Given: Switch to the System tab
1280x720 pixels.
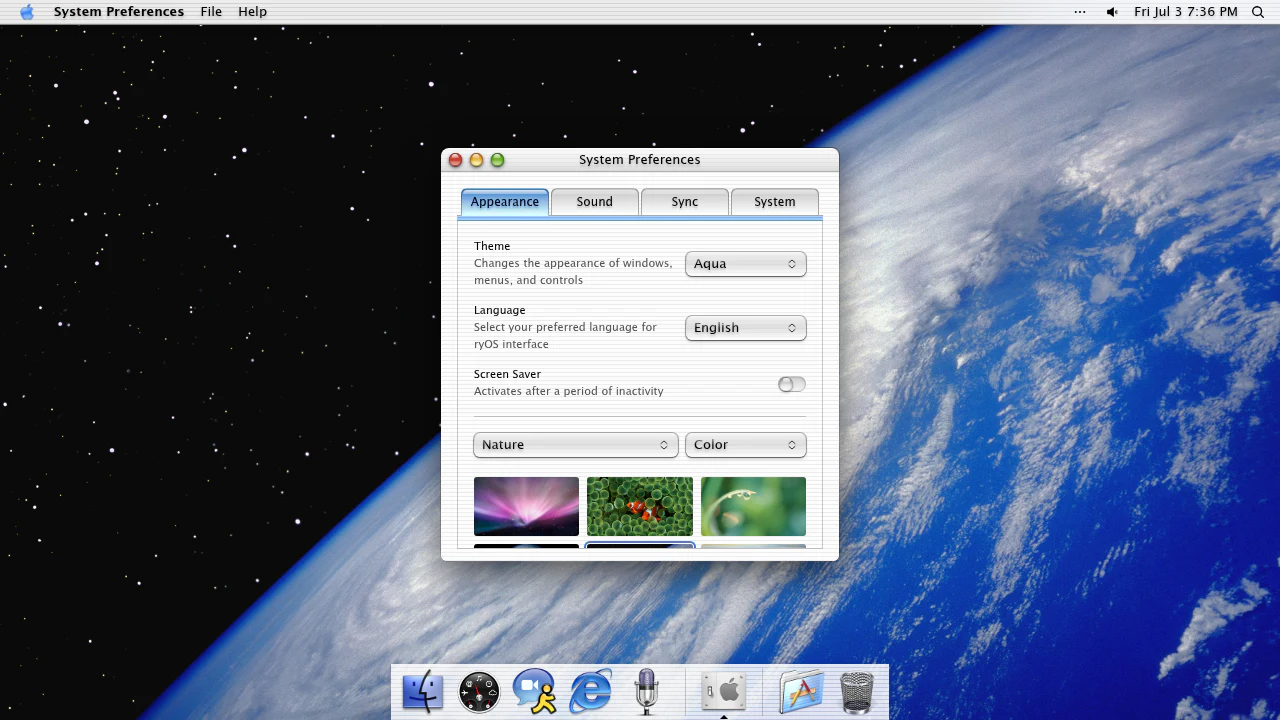Looking at the screenshot, I should pyautogui.click(x=775, y=202).
